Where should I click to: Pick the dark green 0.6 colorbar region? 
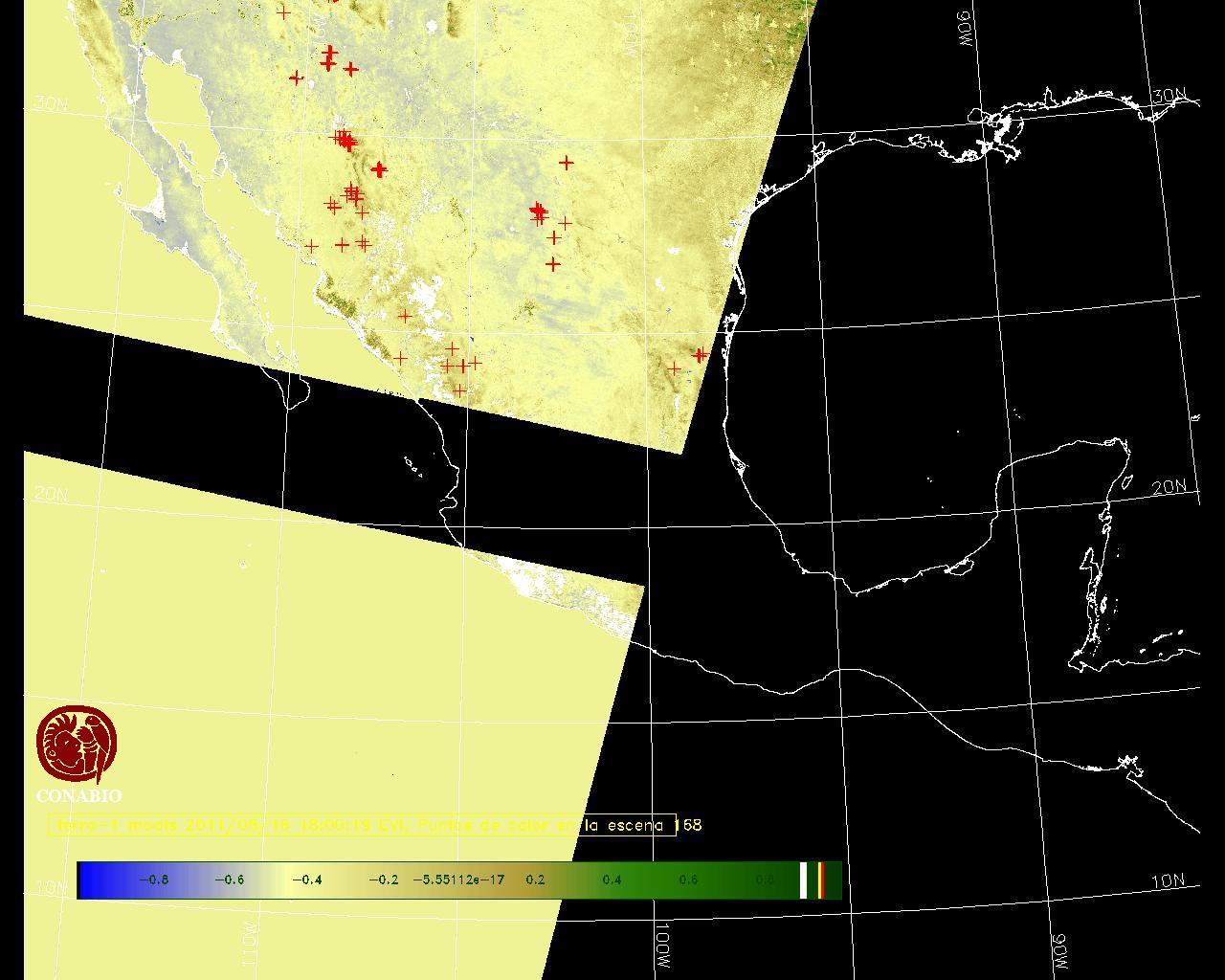tap(688, 880)
